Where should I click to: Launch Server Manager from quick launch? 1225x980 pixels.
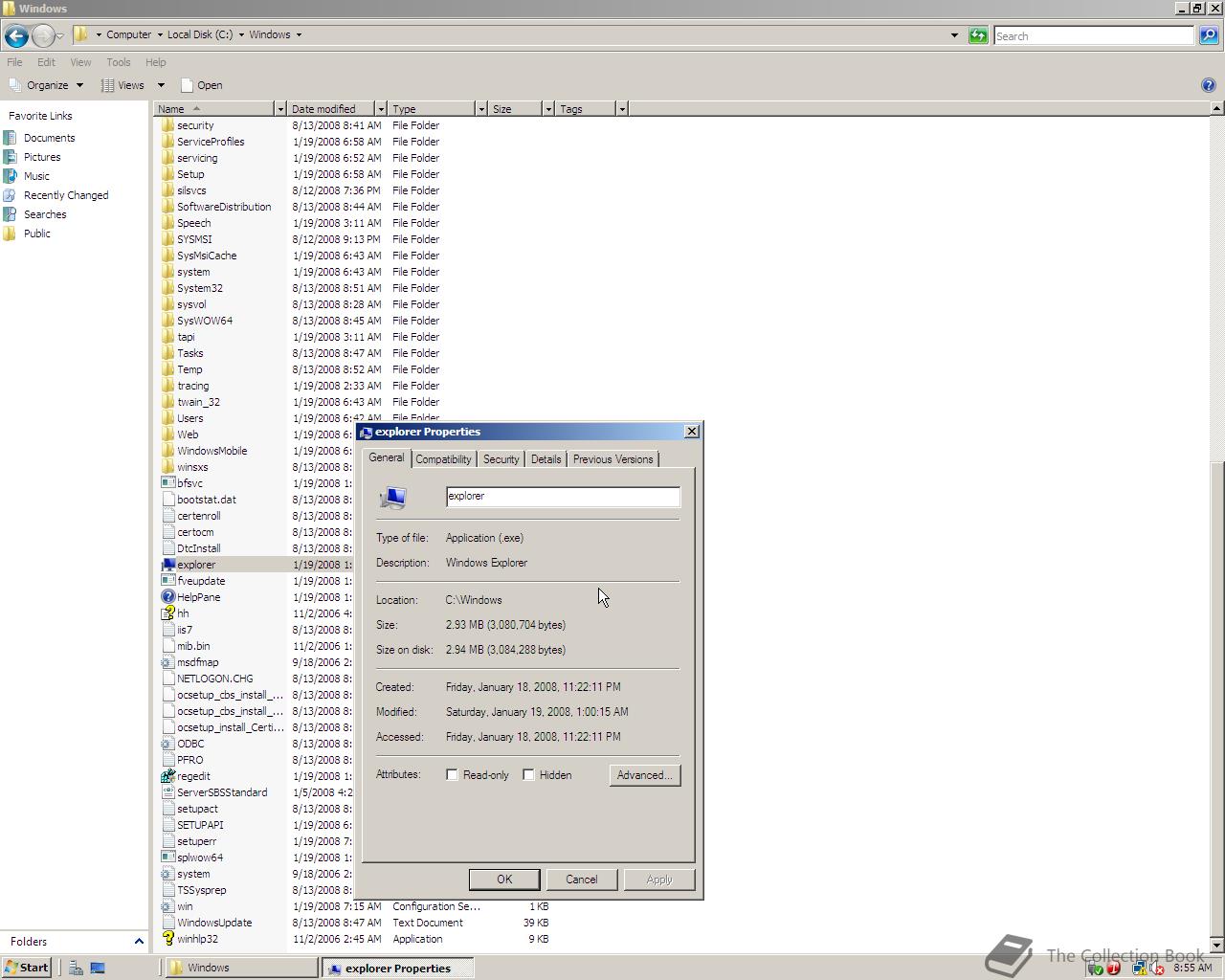pyautogui.click(x=76, y=969)
